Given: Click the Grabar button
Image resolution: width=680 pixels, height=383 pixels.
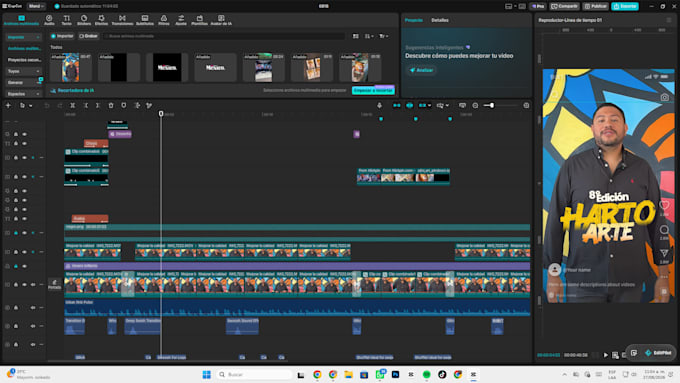Looking at the screenshot, I should (88, 36).
